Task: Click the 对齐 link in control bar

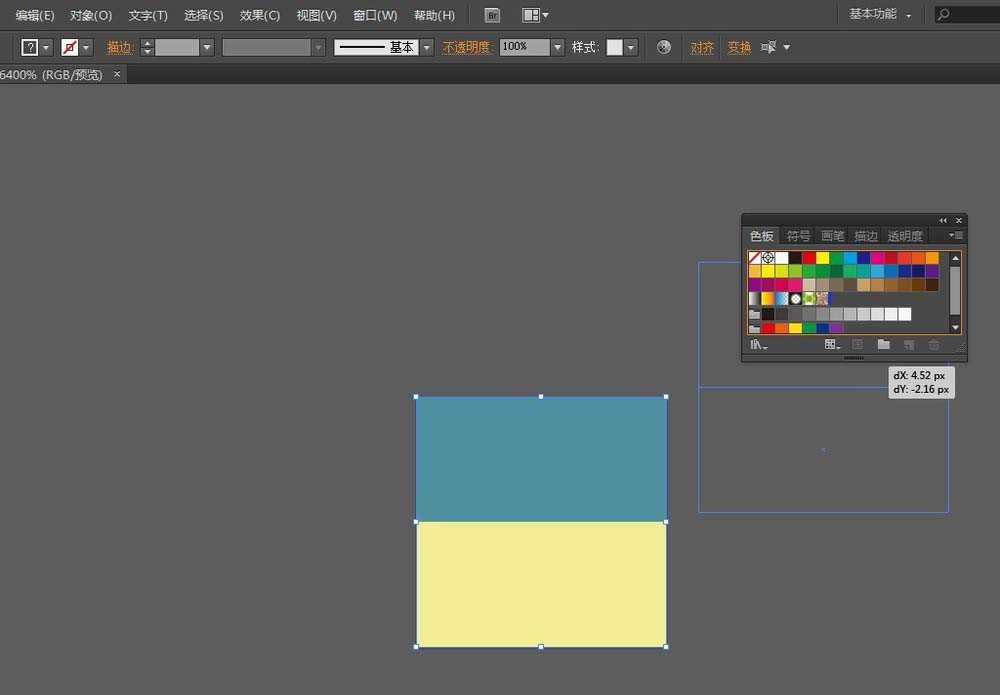Action: pyautogui.click(x=702, y=47)
